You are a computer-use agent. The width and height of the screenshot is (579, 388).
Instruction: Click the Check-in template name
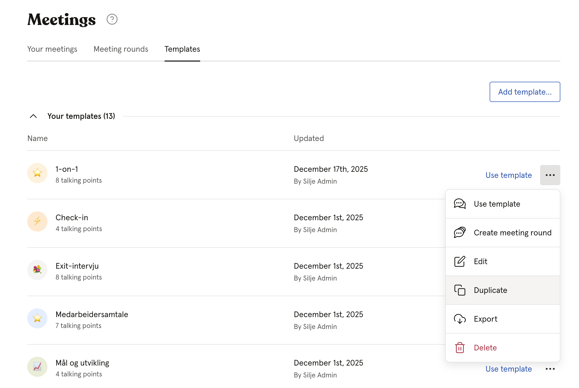[x=72, y=217]
